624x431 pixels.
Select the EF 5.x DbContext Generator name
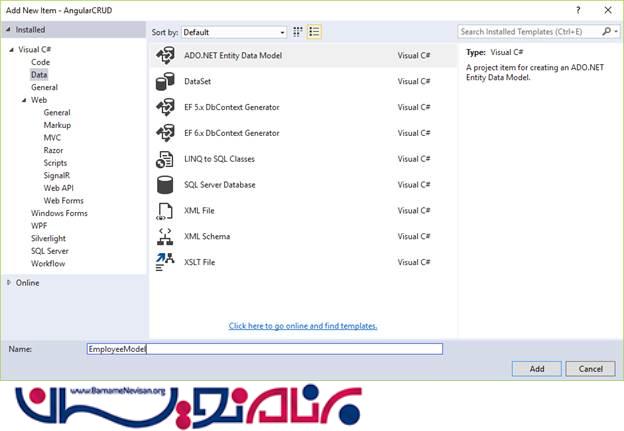tap(232, 107)
